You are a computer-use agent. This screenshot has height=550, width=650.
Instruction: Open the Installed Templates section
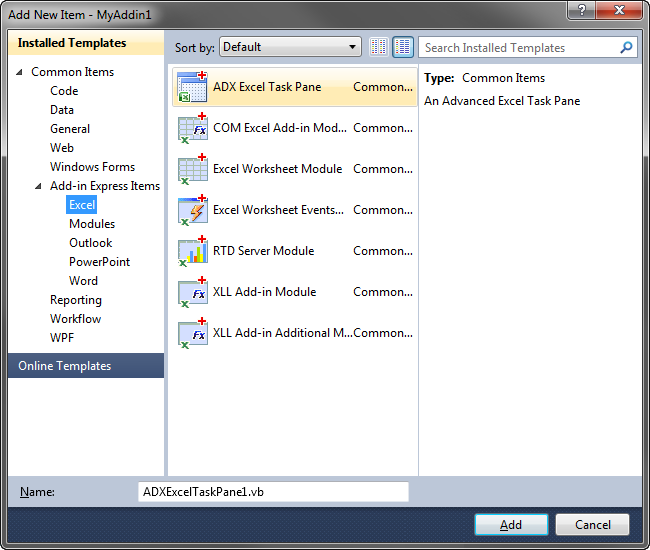86,43
